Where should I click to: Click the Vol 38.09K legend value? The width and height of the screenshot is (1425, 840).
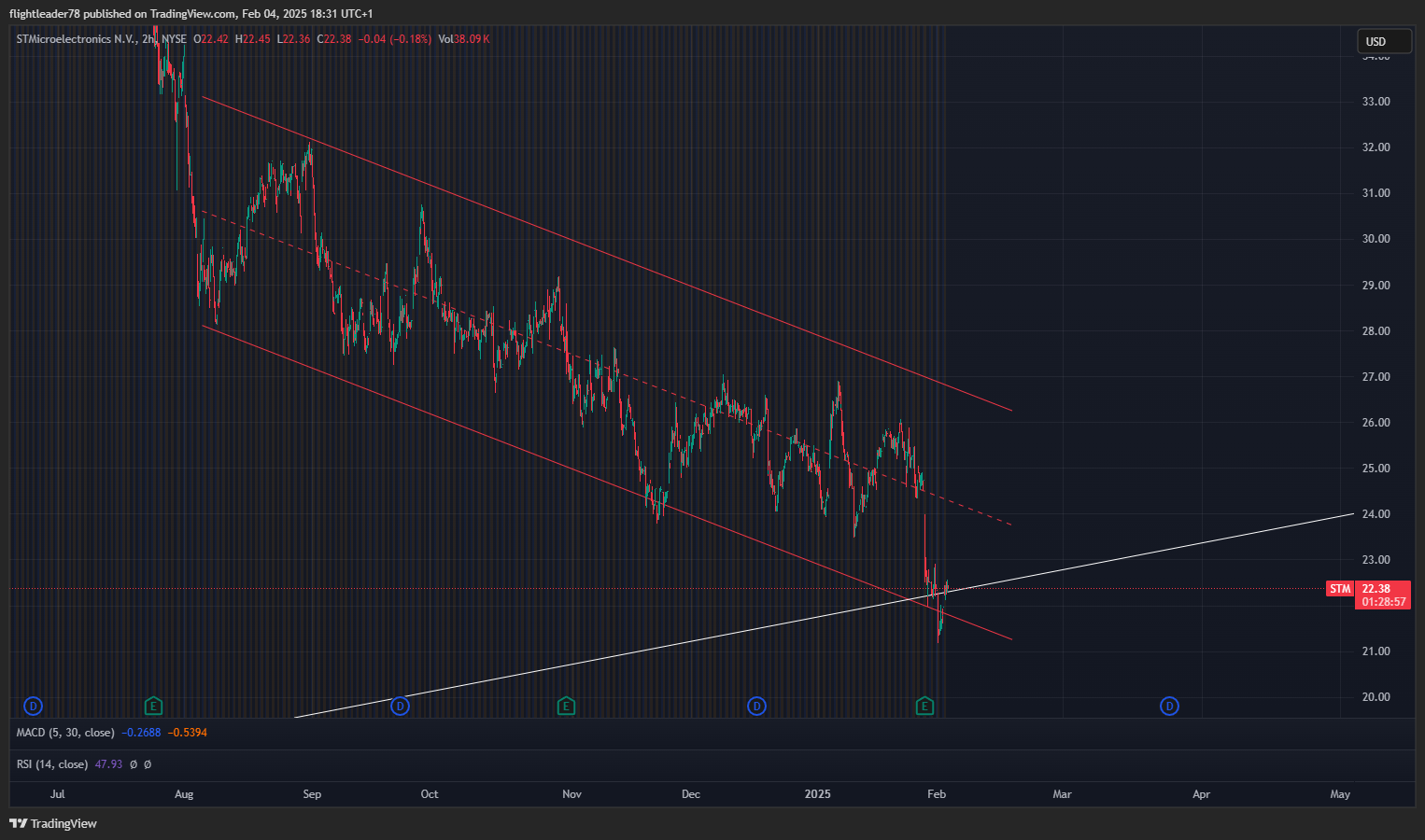click(463, 39)
